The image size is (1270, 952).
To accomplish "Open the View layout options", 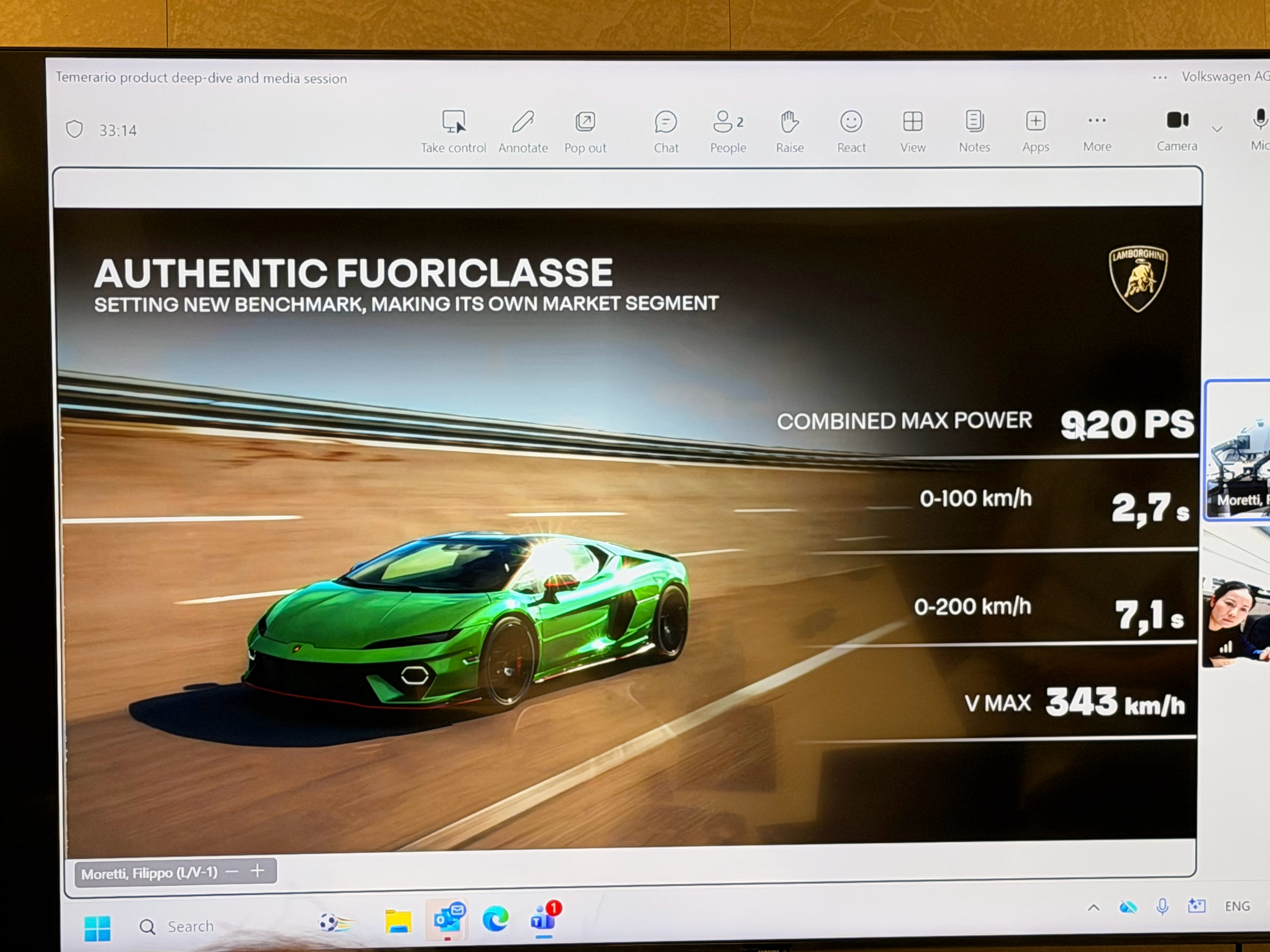I will pyautogui.click(x=913, y=132).
